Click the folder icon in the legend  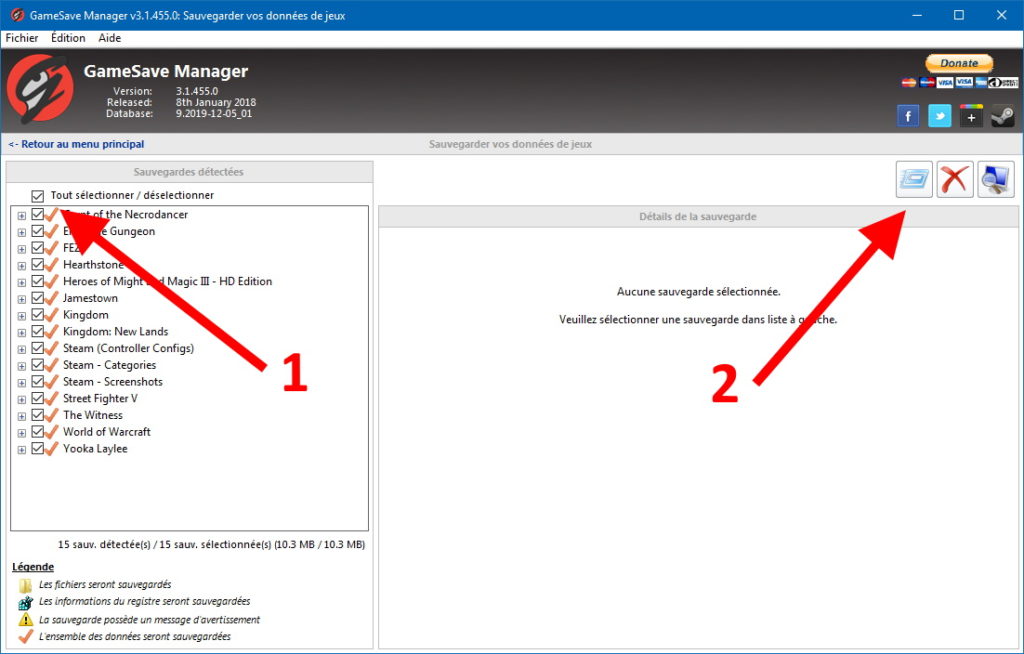(x=25, y=585)
